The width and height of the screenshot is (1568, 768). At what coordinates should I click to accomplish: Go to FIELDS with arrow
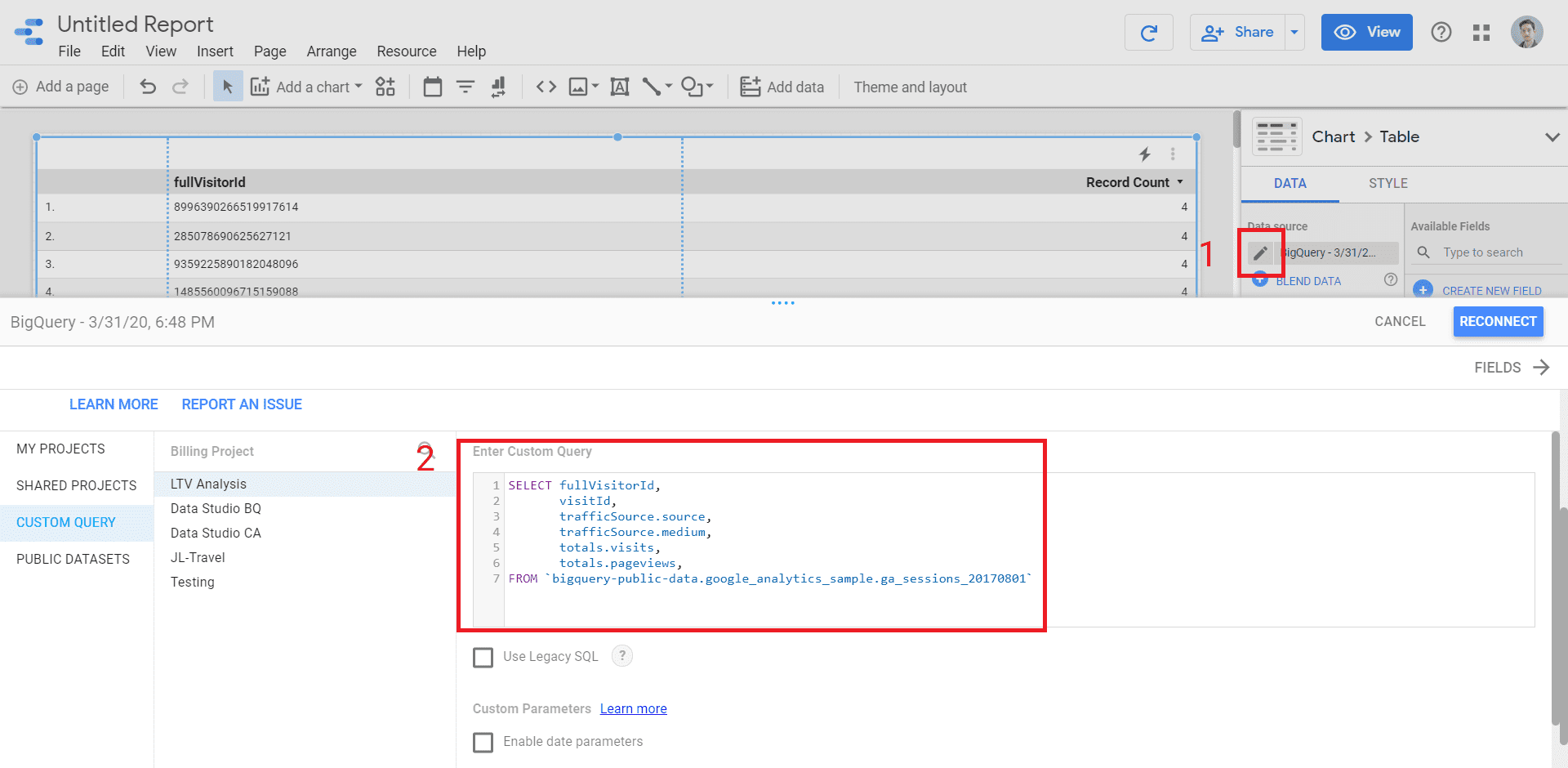pos(1512,368)
